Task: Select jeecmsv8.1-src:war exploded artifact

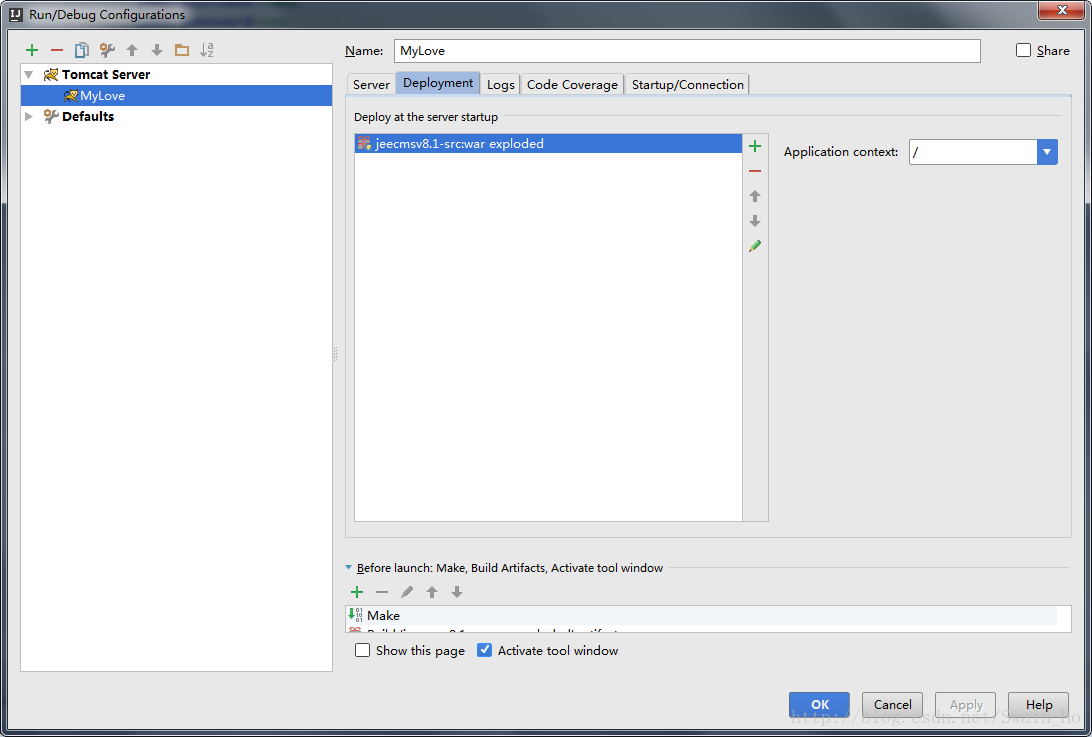Action: click(x=548, y=143)
